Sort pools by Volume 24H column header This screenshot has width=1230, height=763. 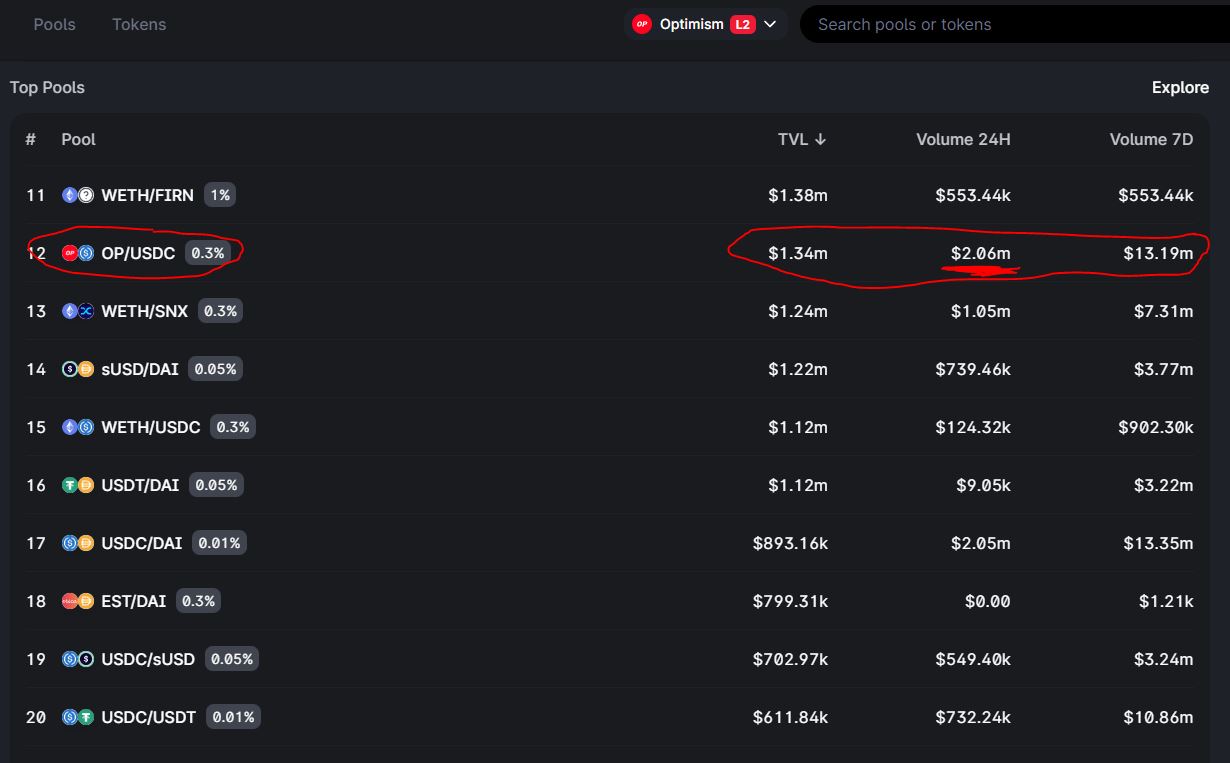[963, 139]
